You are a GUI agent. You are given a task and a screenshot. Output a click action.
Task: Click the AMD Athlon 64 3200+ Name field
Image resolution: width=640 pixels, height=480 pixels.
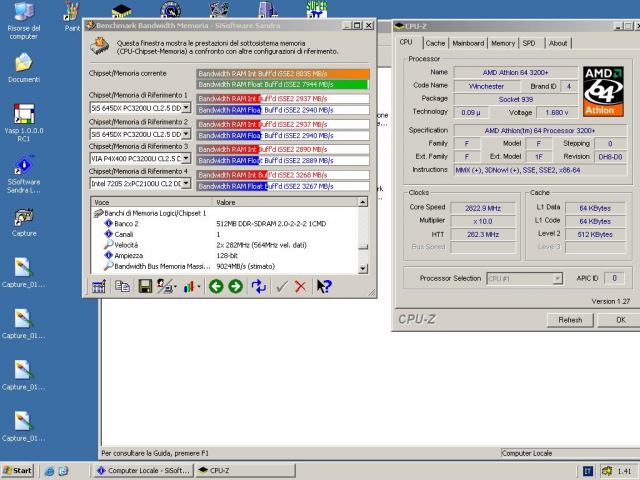tap(516, 73)
